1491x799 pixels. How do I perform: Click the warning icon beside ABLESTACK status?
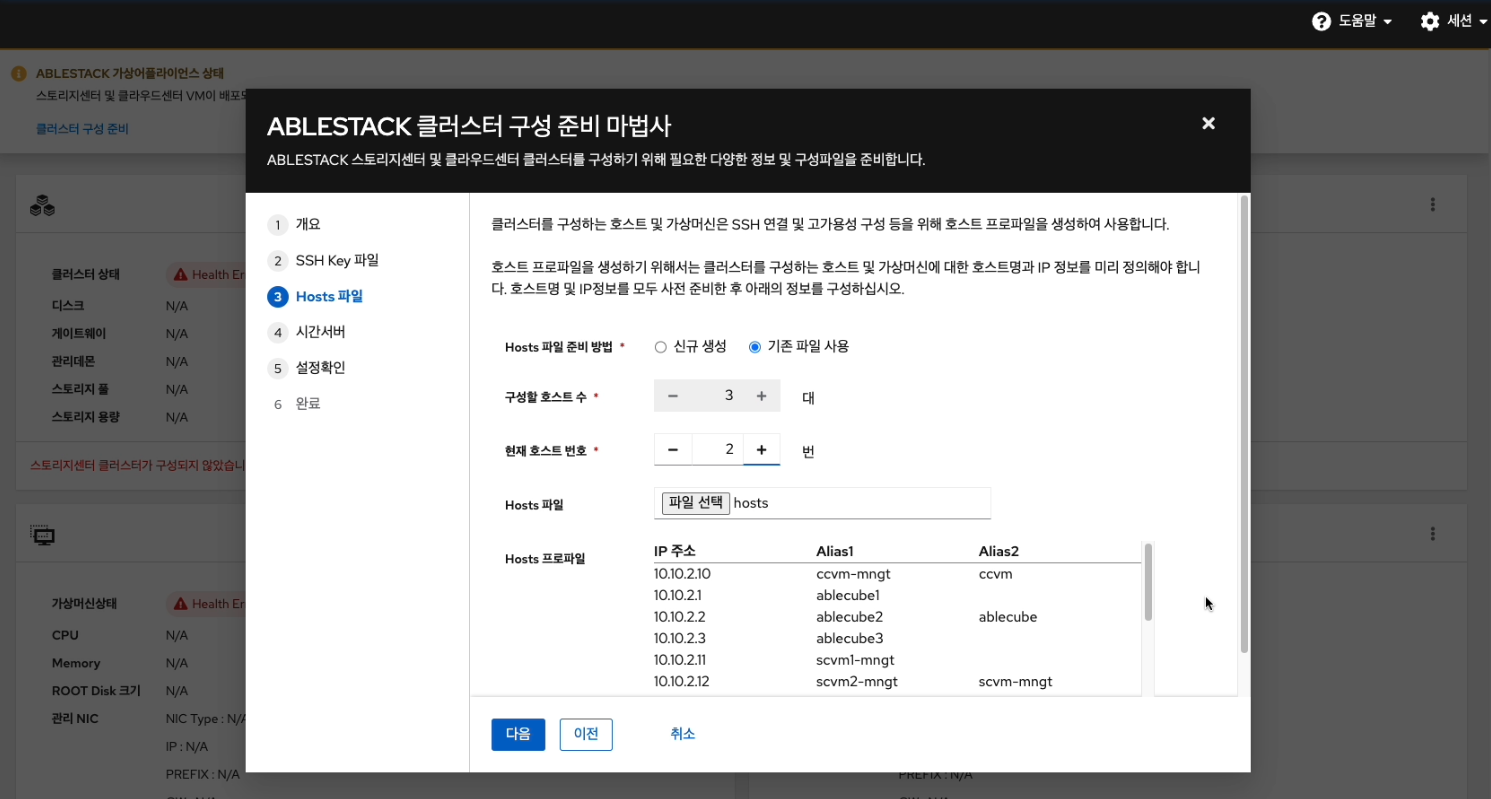pos(18,74)
